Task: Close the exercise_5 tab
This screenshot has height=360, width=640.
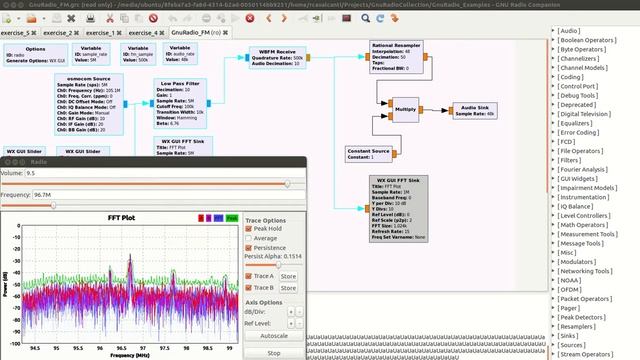Action: [x=34, y=33]
